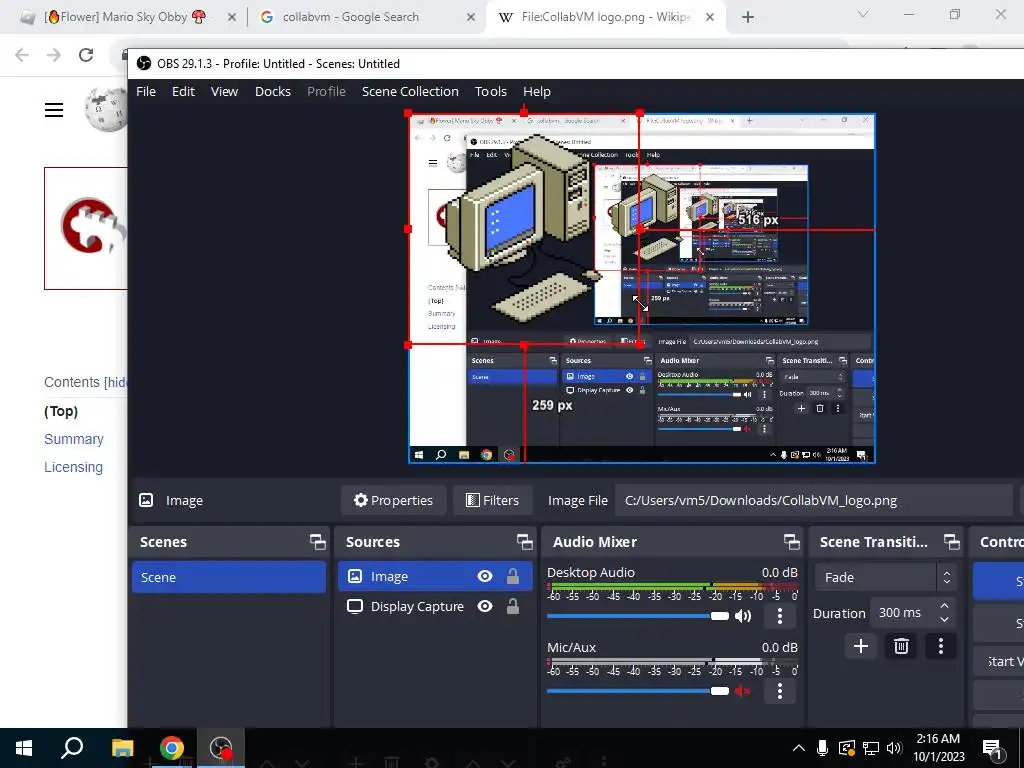1024x768 pixels.
Task: Open transition properties three-dot menu
Action: pyautogui.click(x=940, y=646)
